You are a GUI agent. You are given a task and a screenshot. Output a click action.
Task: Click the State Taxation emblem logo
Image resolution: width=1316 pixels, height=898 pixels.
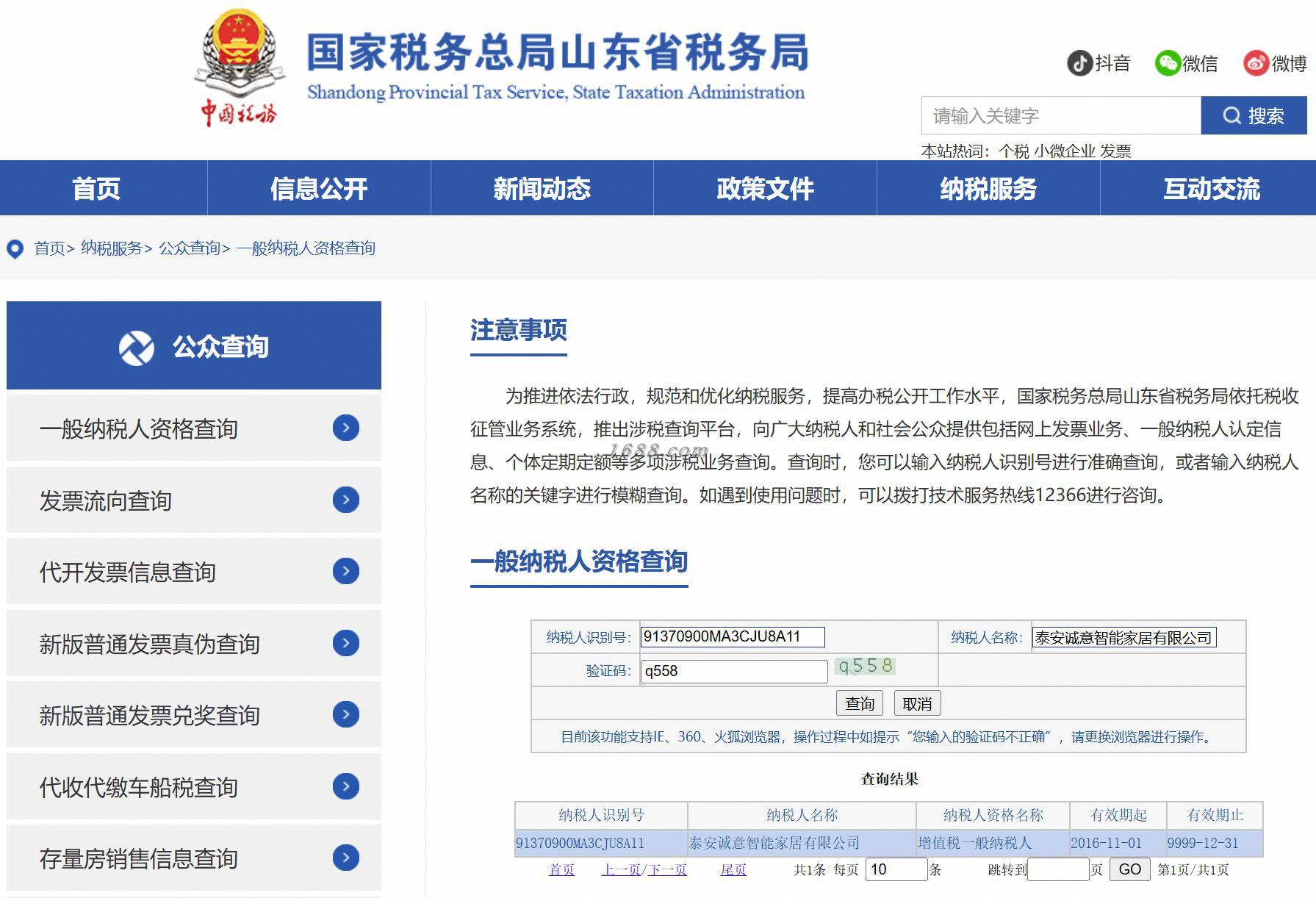pos(239,68)
